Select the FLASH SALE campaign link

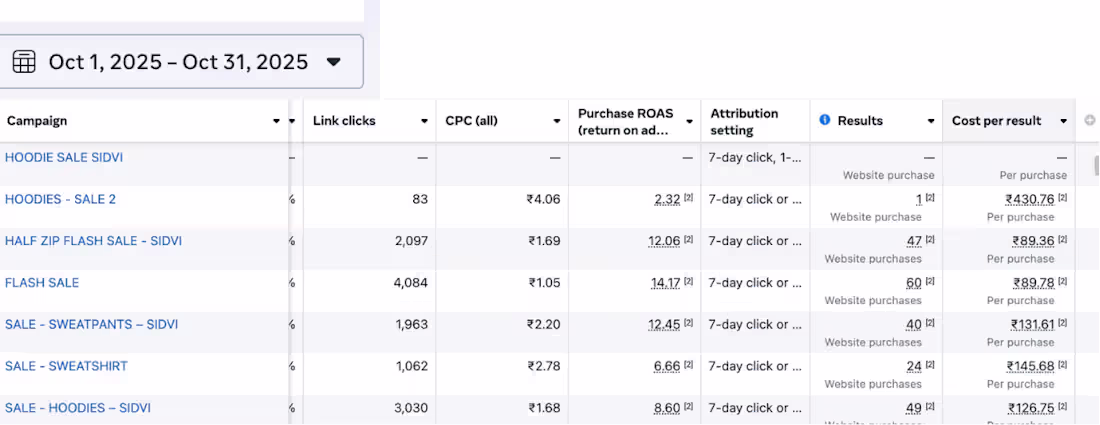(x=42, y=283)
